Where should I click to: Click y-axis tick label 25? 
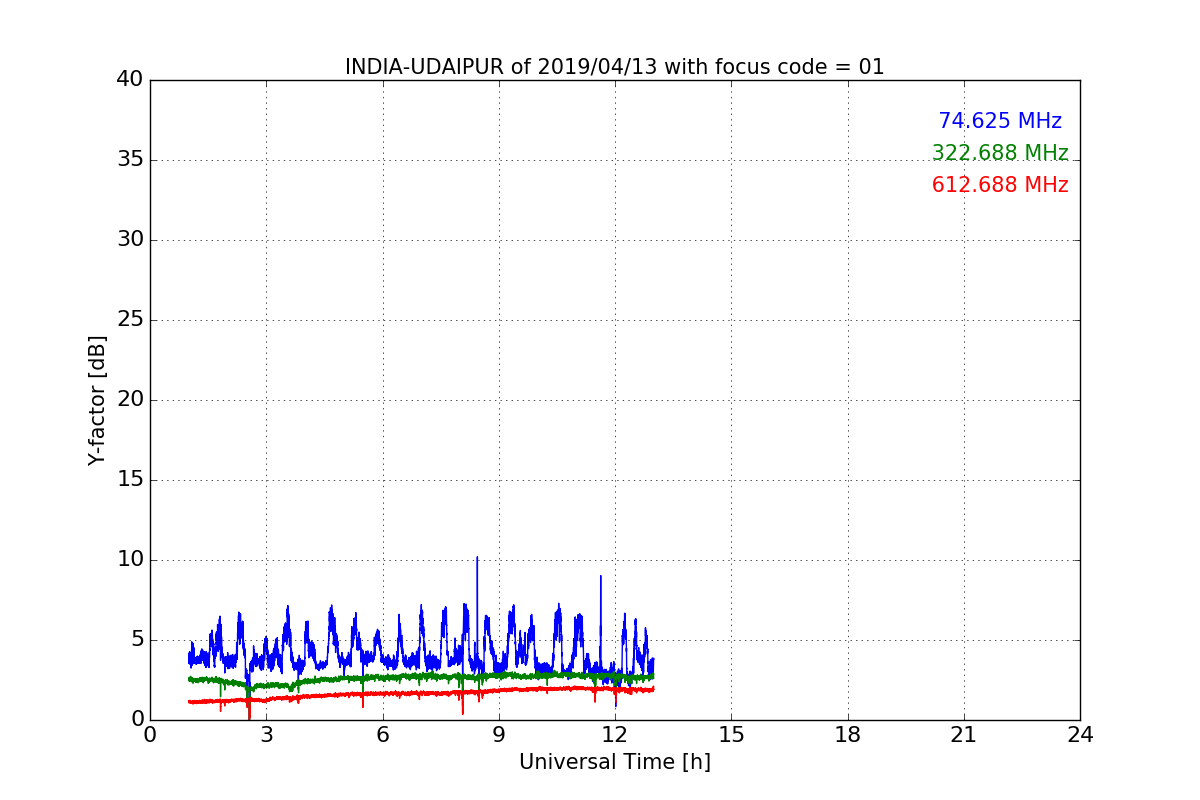coord(130,320)
